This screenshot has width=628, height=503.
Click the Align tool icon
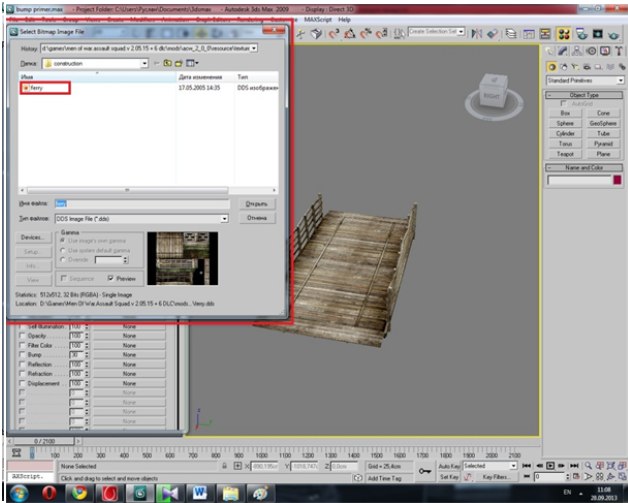(x=492, y=34)
